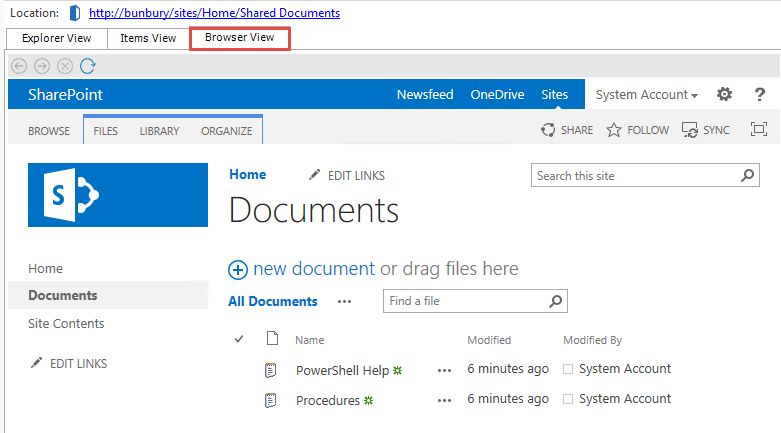Click the Share icon in ribbon
The height and width of the screenshot is (433, 781).
point(548,130)
